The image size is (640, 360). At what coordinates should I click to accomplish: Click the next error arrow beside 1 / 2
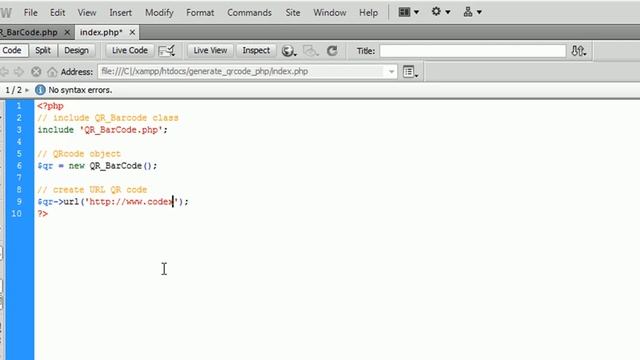[x=27, y=90]
